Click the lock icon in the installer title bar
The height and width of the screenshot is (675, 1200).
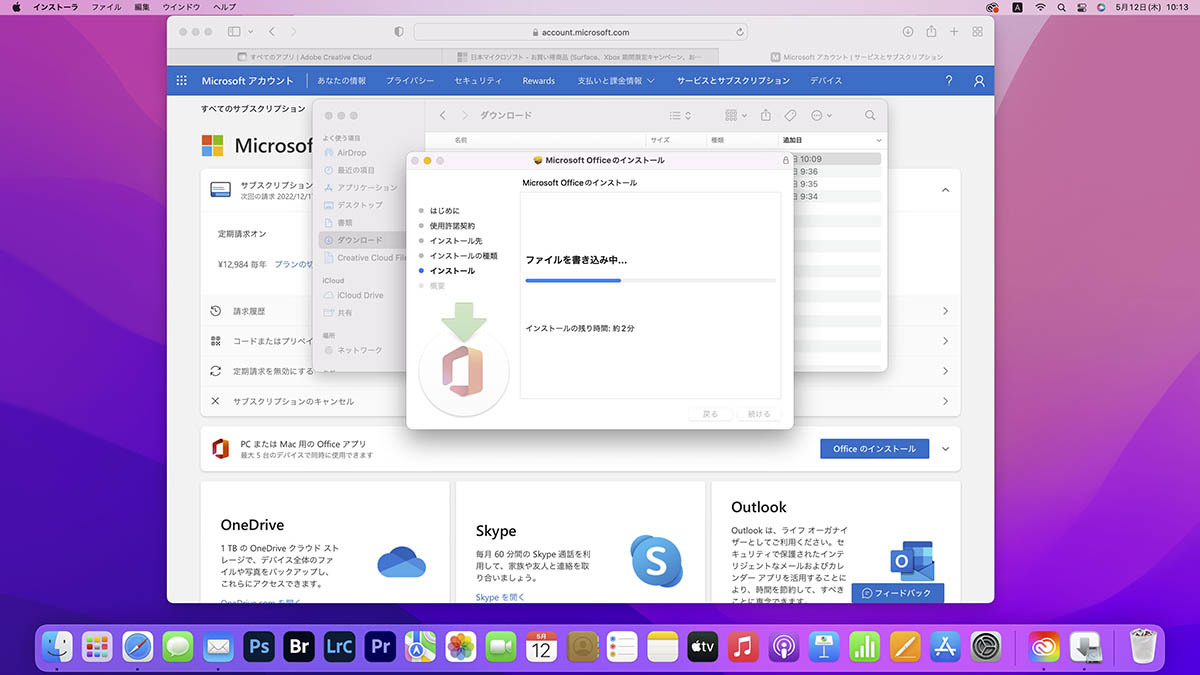click(x=787, y=160)
